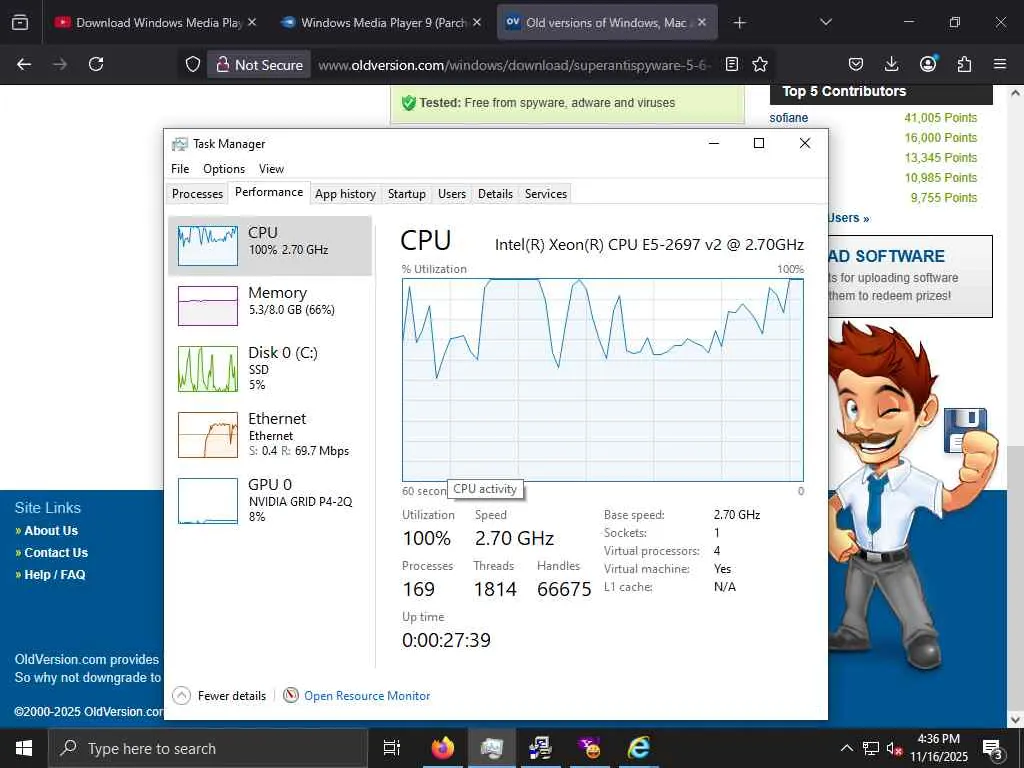
Task: Select Memory in performance sidebar
Action: tap(270, 306)
